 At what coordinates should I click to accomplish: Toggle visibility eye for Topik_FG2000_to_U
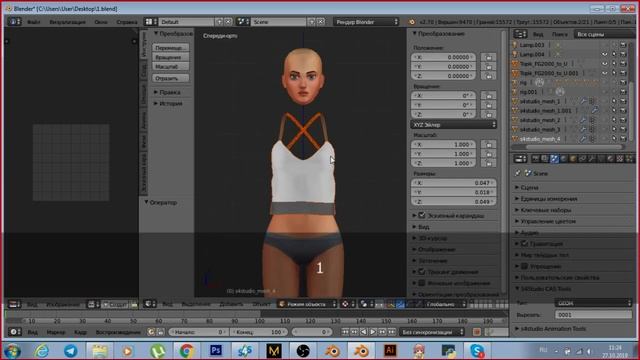tap(604, 64)
